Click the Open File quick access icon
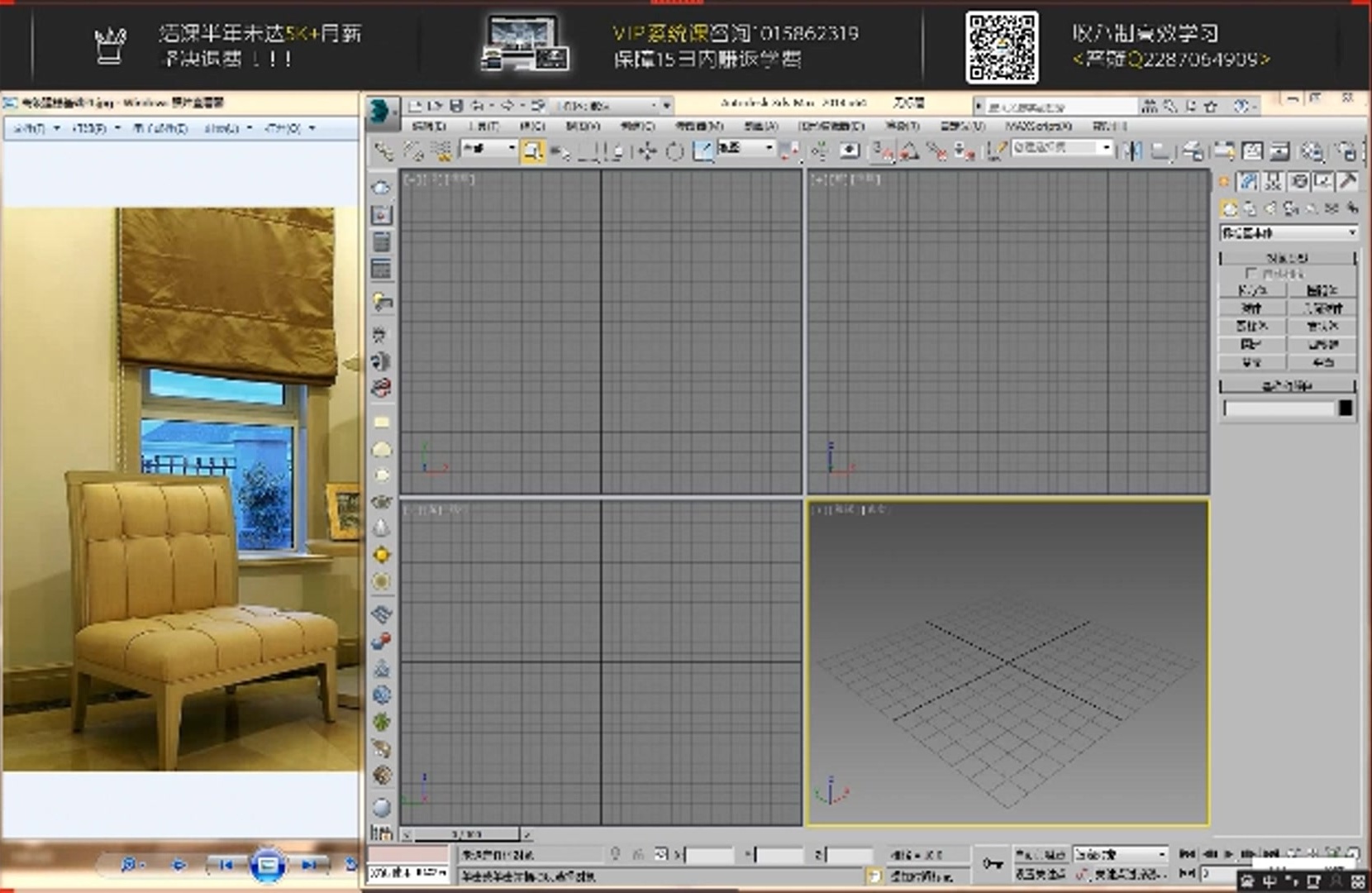Viewport: 1372px width, 893px height. click(x=436, y=106)
